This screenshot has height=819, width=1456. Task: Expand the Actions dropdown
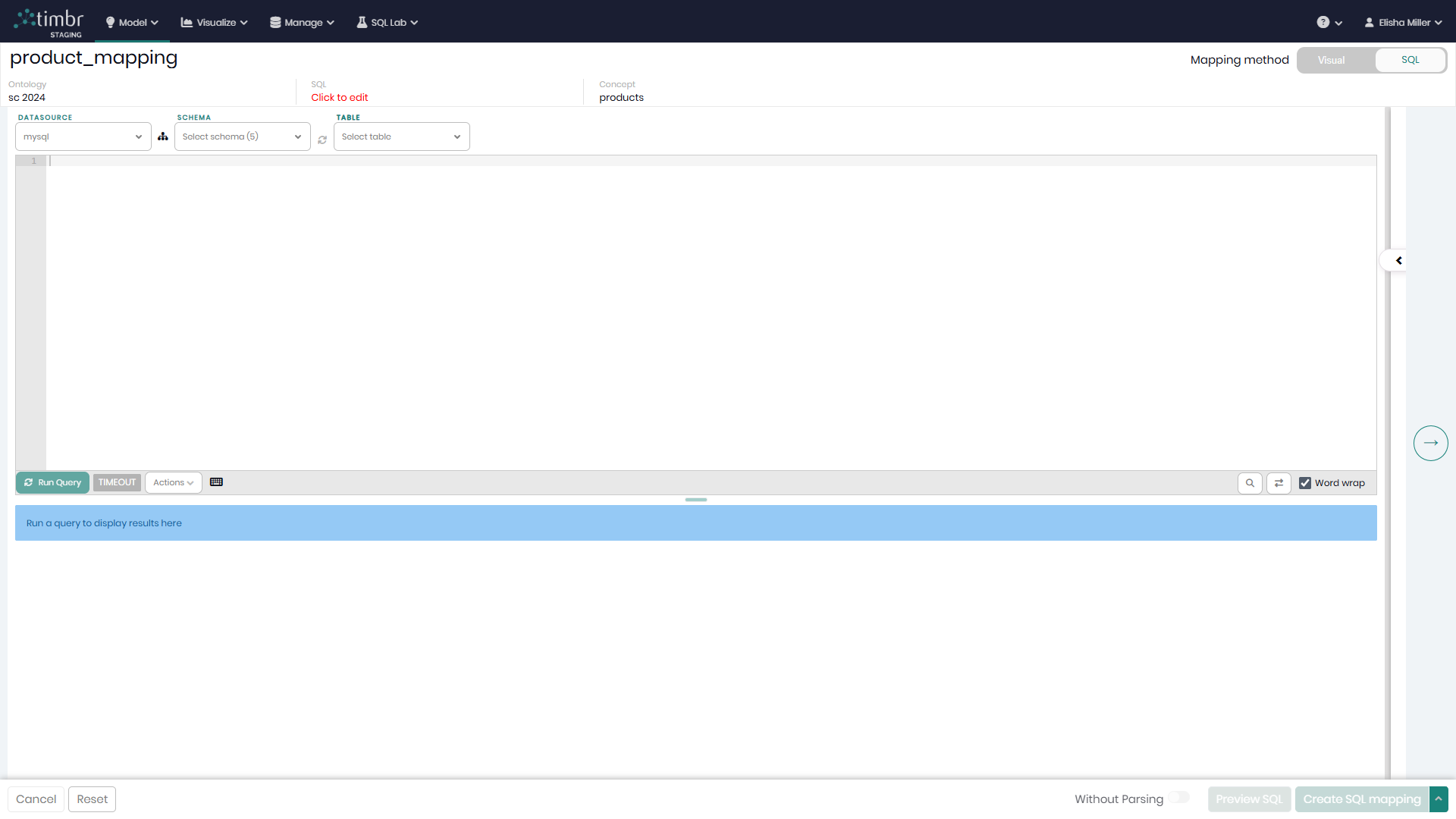pyautogui.click(x=173, y=482)
